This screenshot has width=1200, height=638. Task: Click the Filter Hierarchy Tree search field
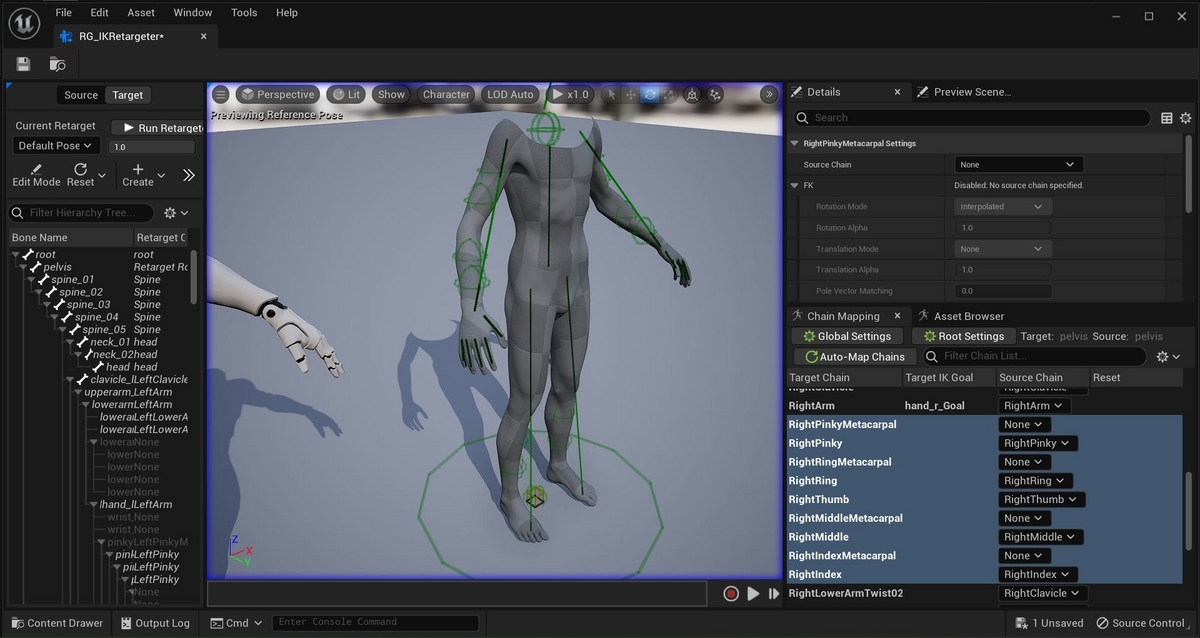(83, 213)
